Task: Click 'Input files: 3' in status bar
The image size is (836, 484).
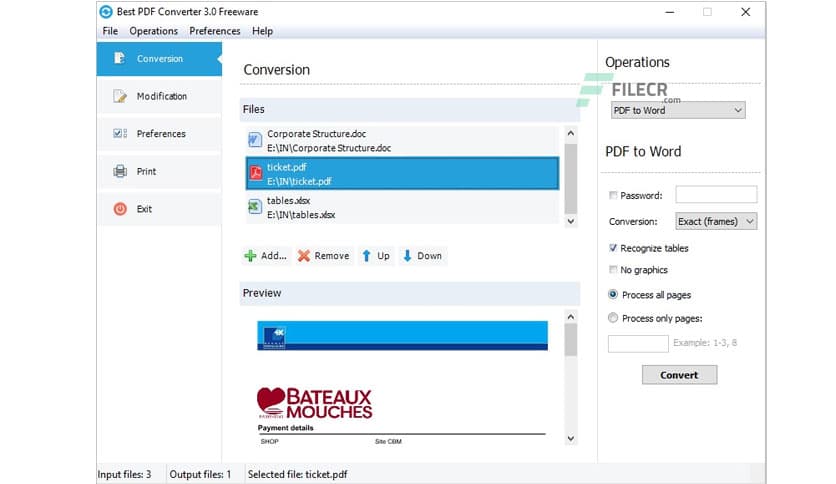Action: click(124, 474)
